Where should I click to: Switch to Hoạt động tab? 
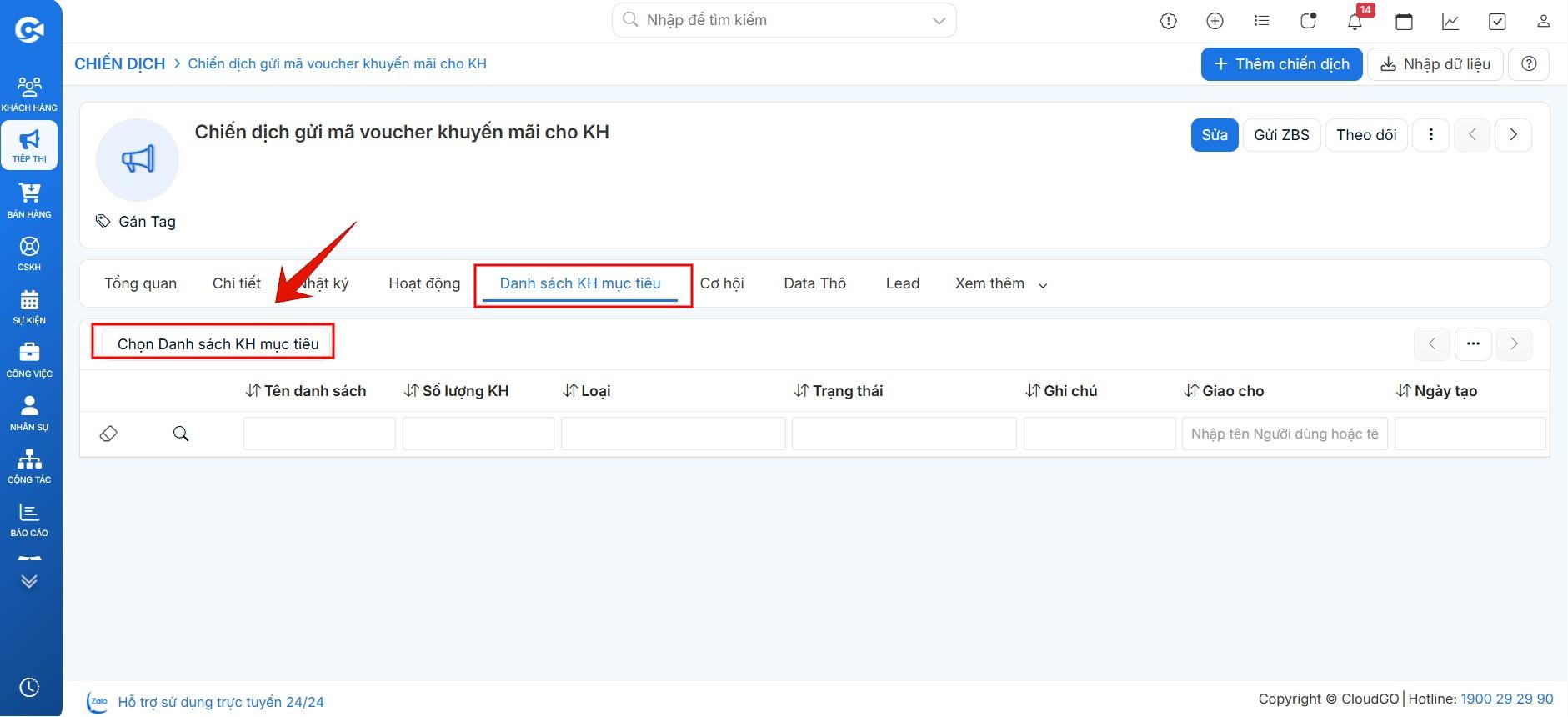click(424, 283)
